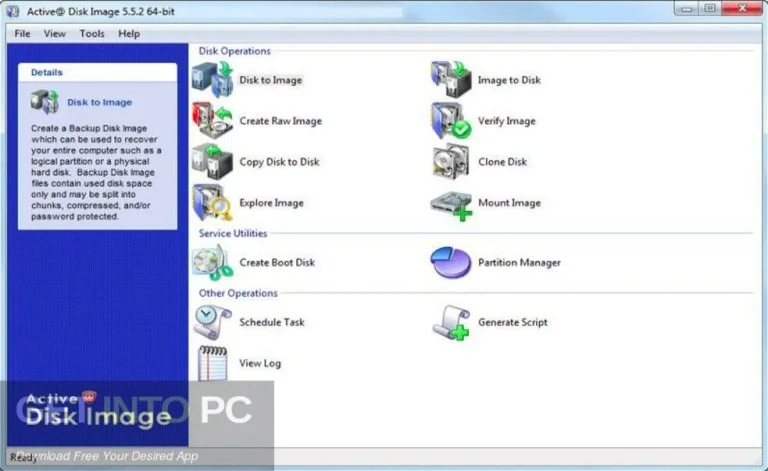Click the Copy Disk to Disk icon
This screenshot has width=768, height=471.
(213, 162)
